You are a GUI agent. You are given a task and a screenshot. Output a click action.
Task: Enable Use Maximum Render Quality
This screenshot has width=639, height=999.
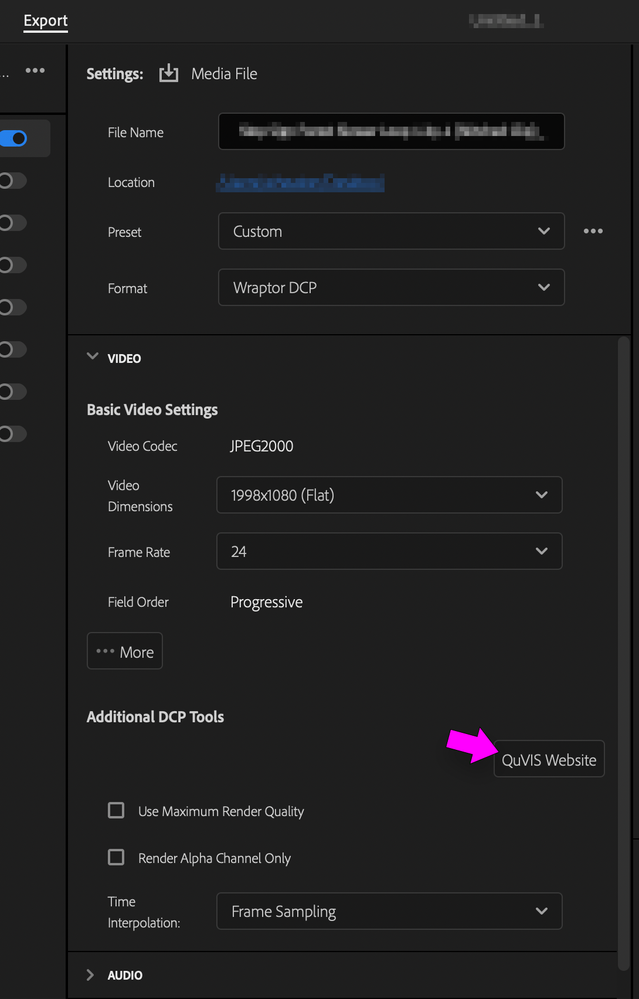[x=116, y=811]
